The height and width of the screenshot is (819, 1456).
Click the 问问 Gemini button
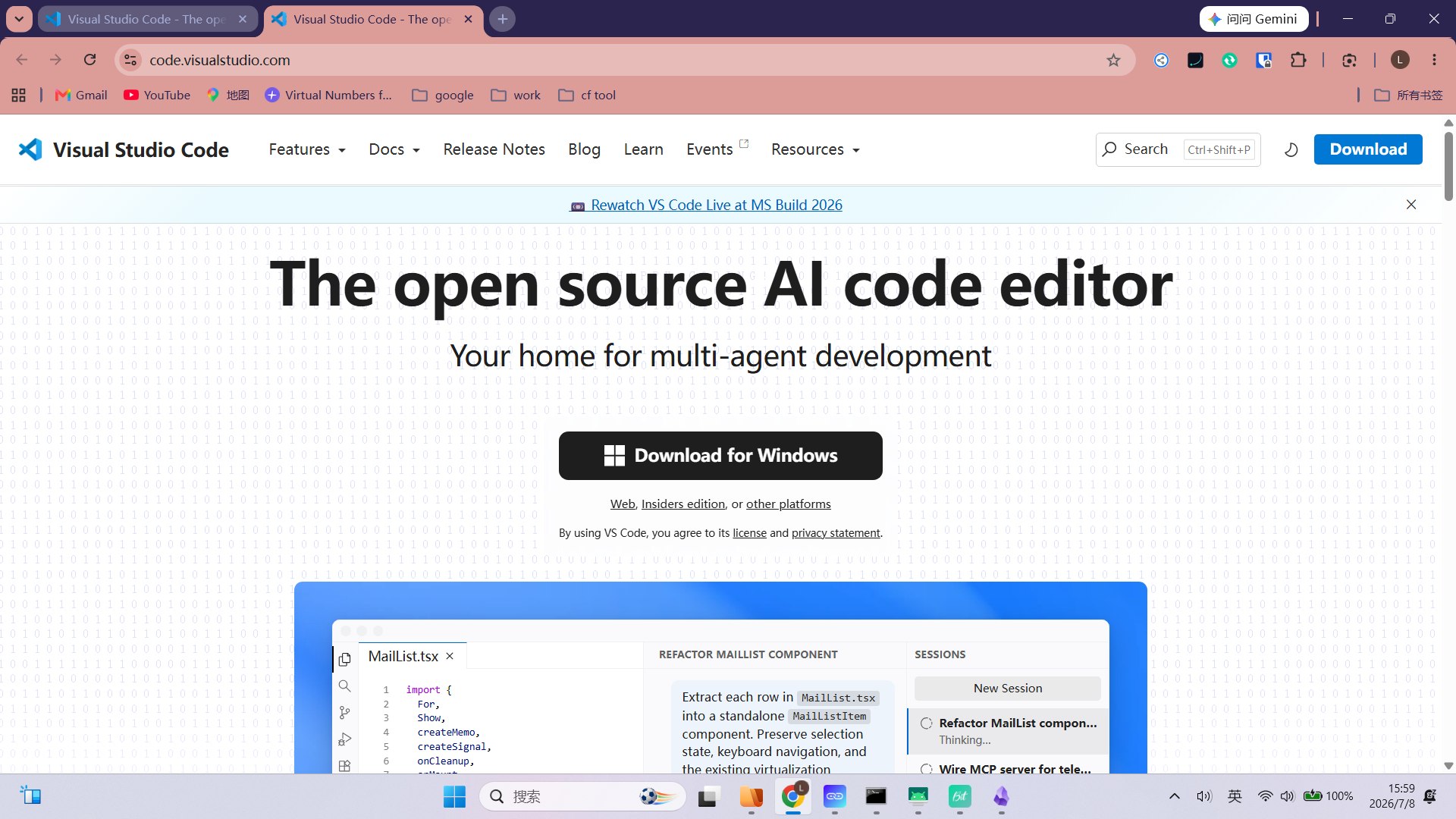[1254, 19]
